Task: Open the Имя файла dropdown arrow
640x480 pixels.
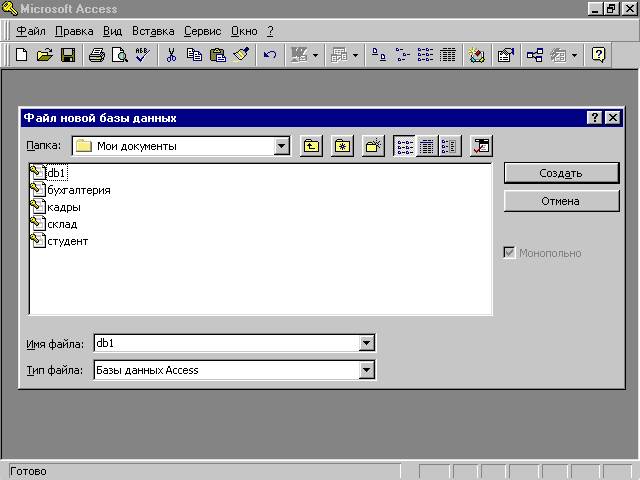Action: point(367,344)
